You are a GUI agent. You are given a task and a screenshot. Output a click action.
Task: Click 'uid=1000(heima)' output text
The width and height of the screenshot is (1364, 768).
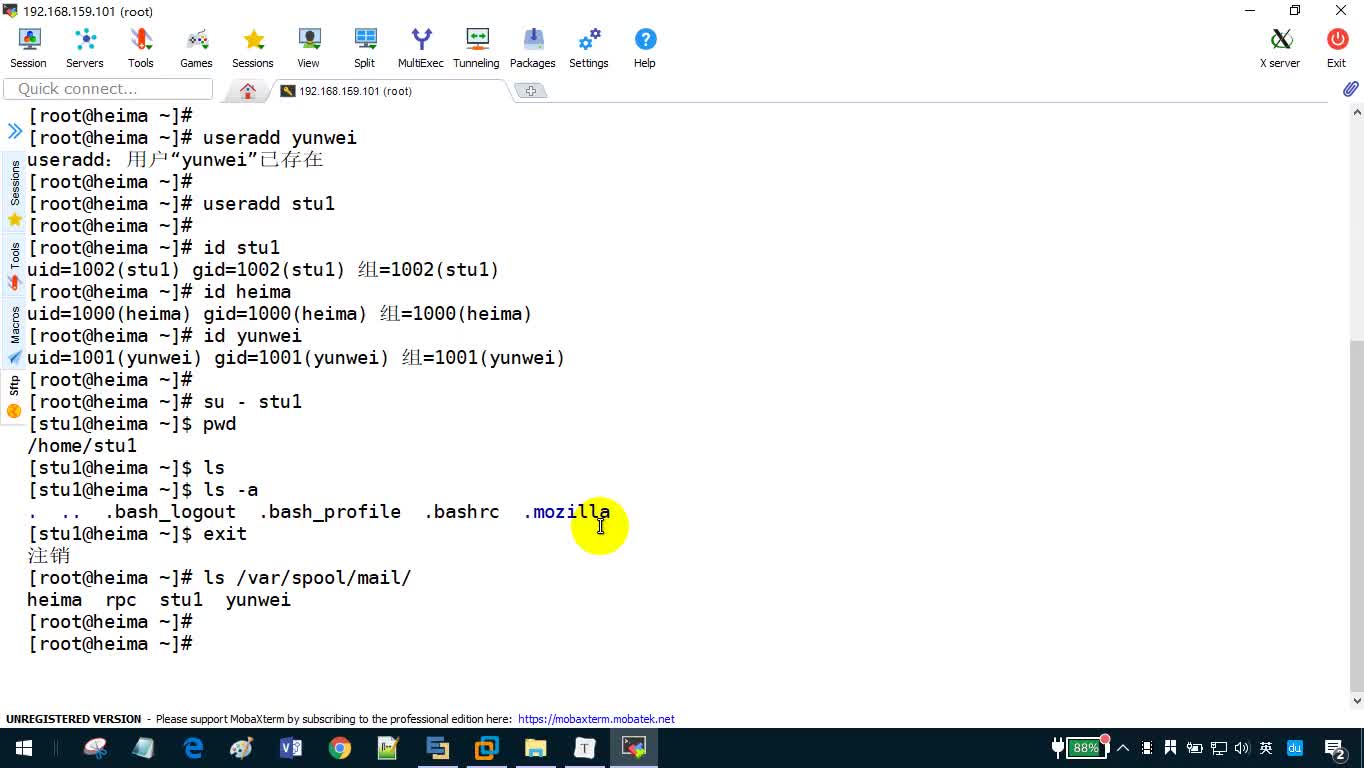[x=109, y=314]
